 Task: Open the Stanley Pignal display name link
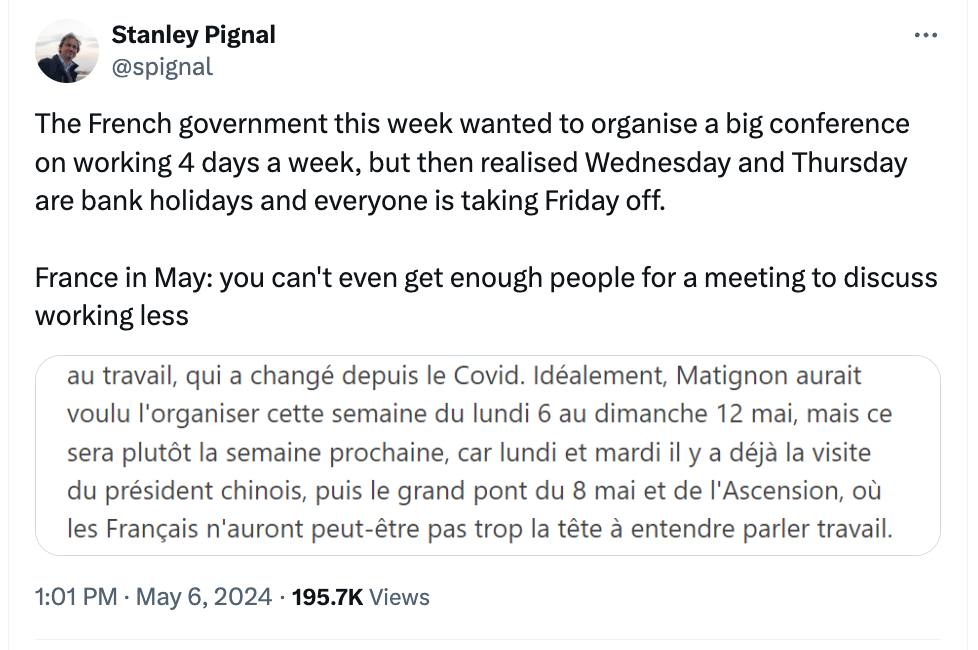(193, 35)
